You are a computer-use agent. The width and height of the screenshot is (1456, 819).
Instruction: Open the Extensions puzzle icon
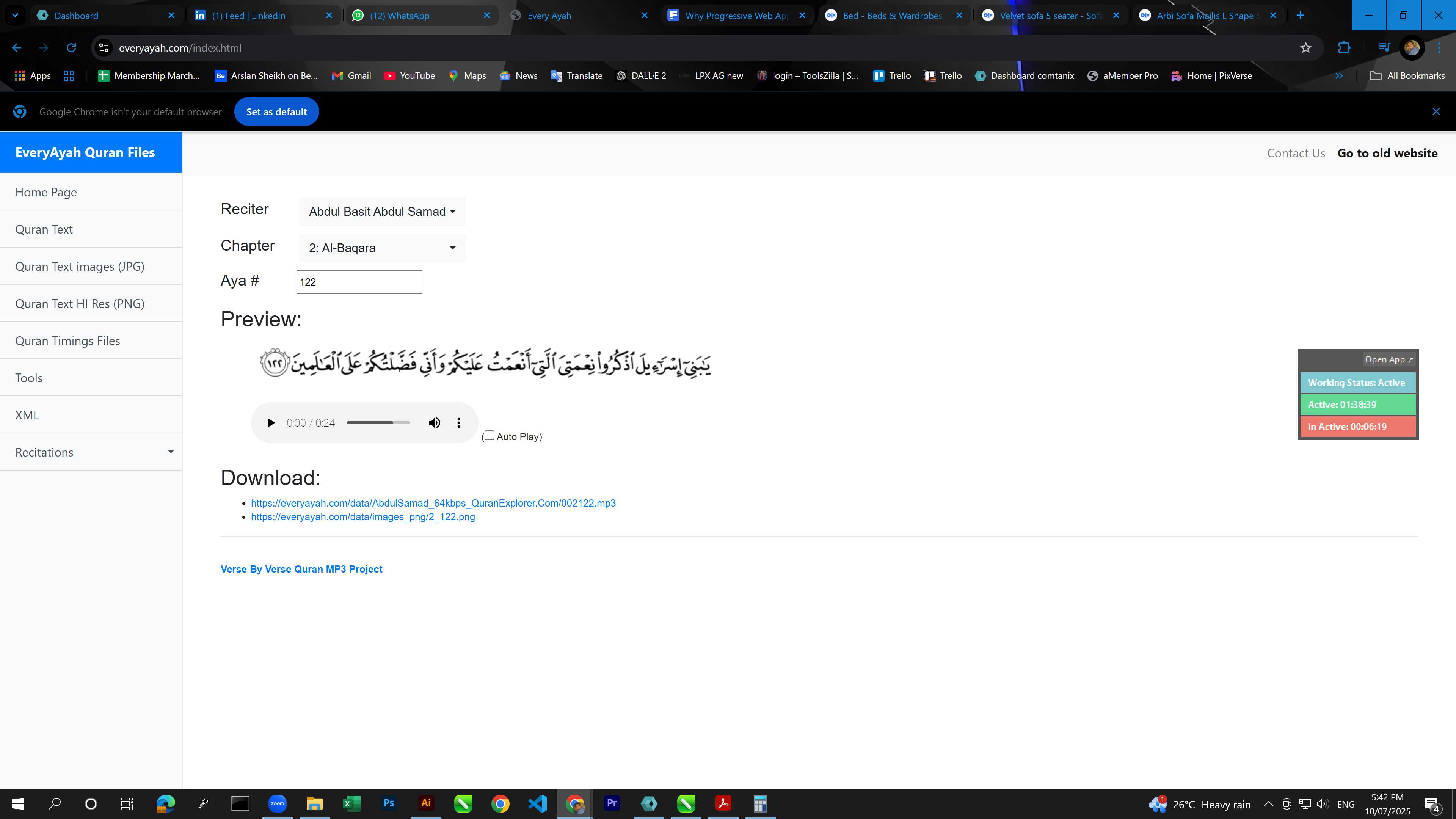coord(1344,48)
